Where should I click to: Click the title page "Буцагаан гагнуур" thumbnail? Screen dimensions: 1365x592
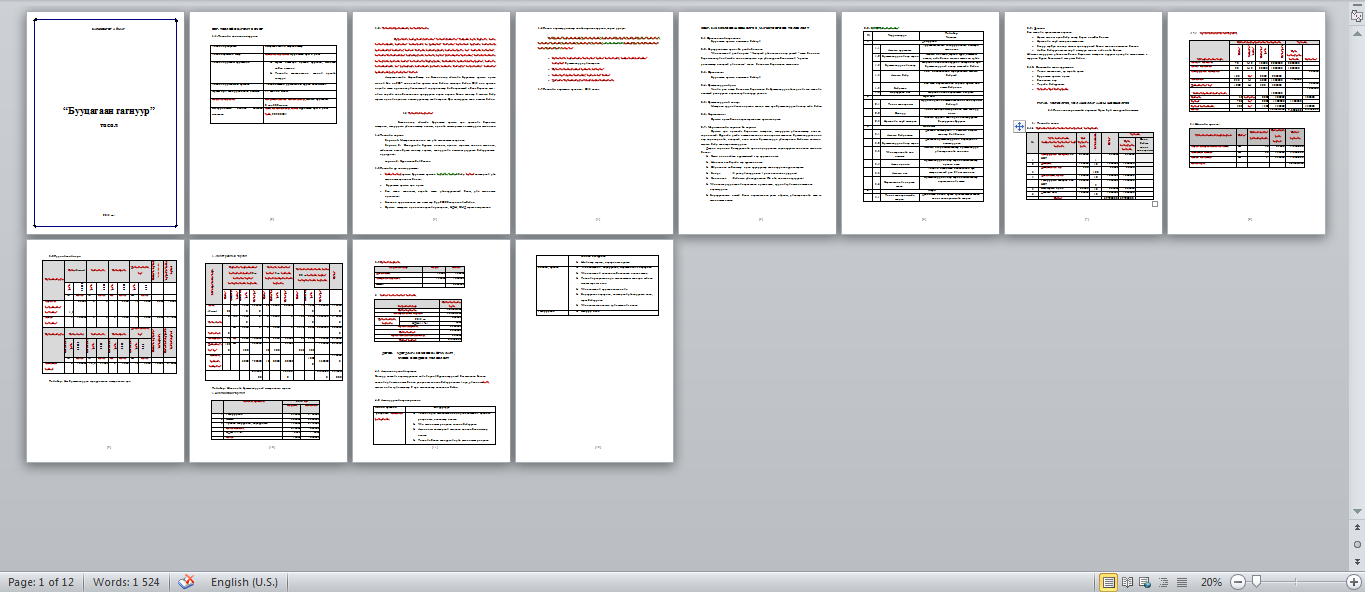click(106, 123)
